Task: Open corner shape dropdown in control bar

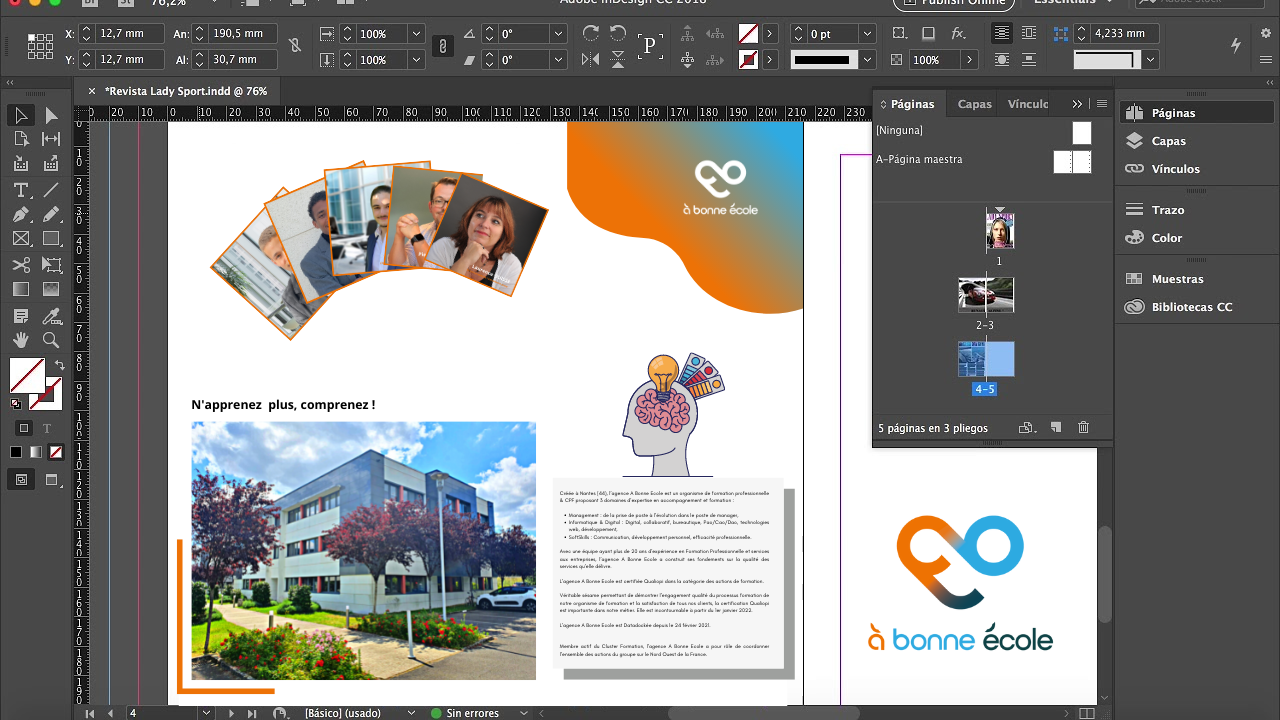Action: 1151,60
